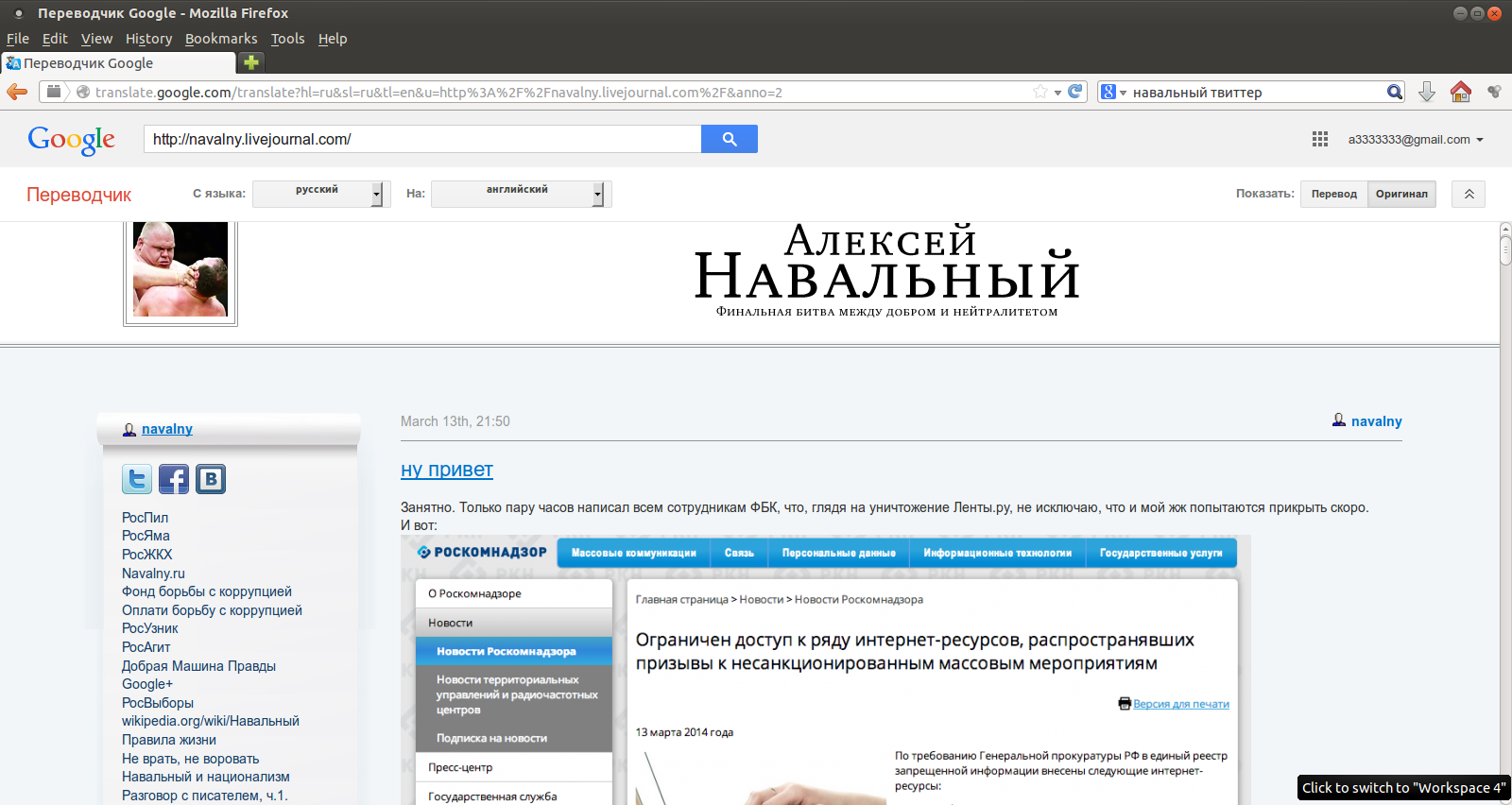Open the РосУзник sidebar link

click(x=149, y=628)
